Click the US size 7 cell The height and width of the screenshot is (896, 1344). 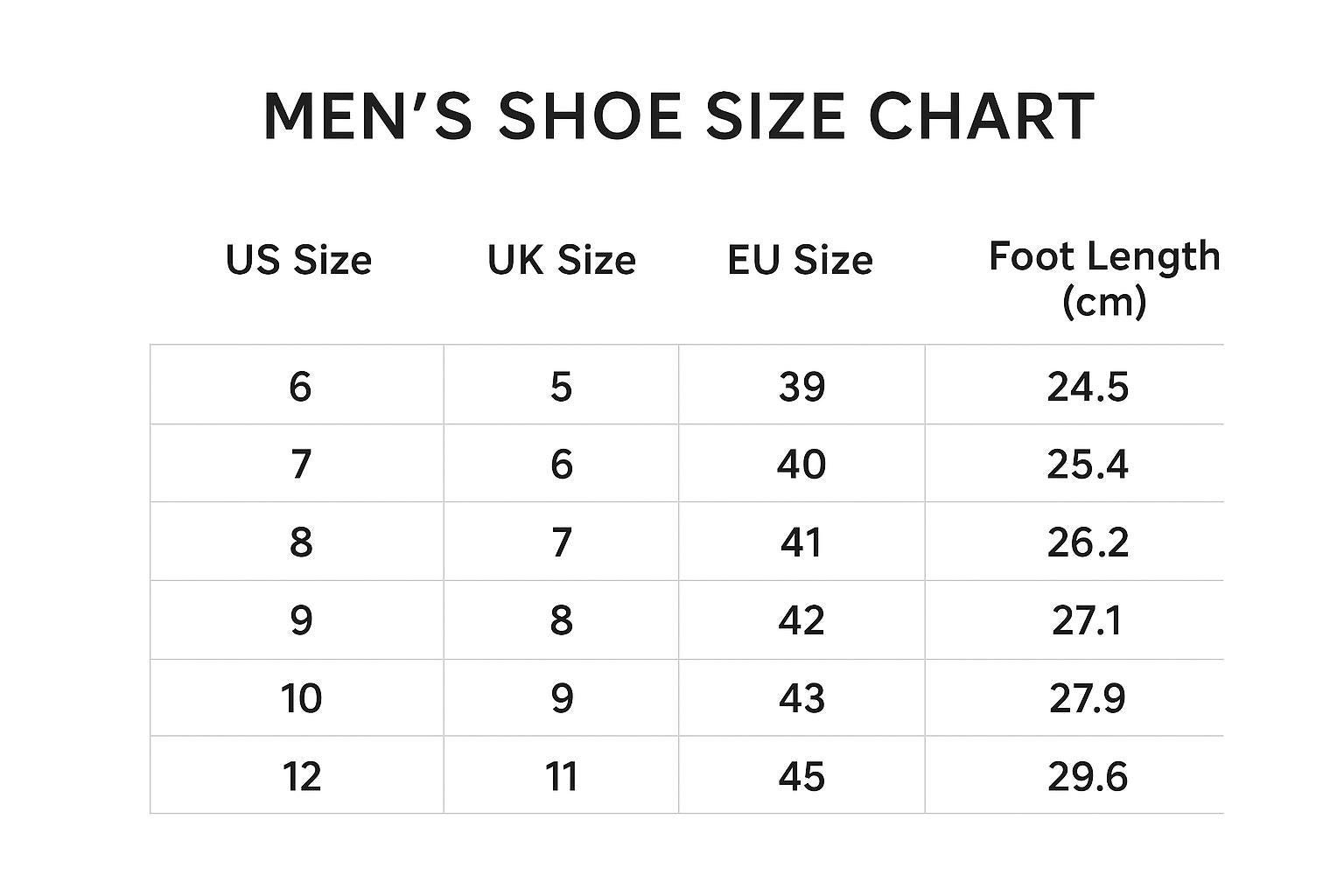coord(300,464)
